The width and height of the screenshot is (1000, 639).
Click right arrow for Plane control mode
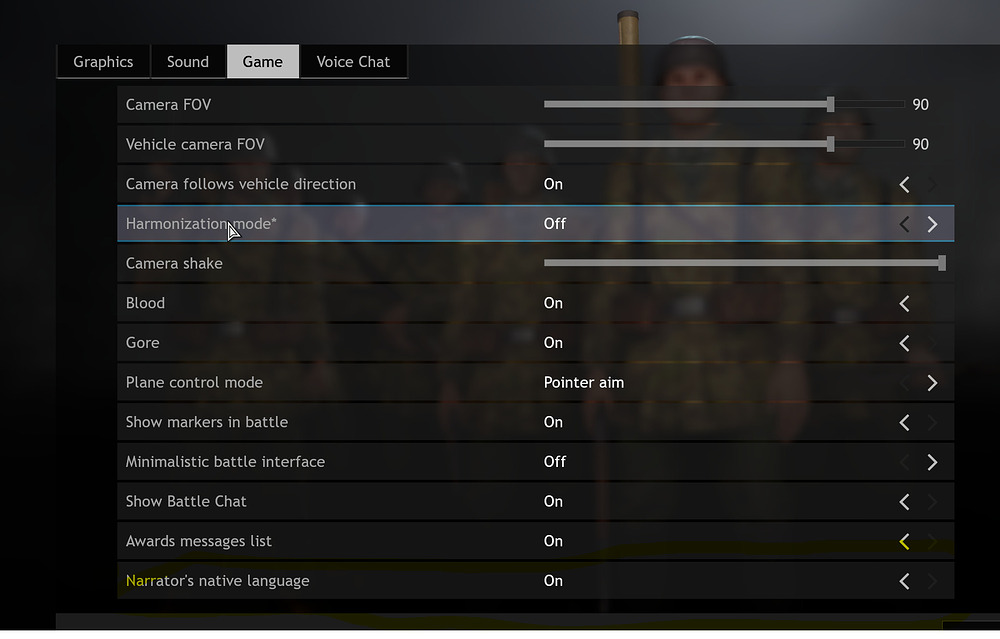pos(932,383)
